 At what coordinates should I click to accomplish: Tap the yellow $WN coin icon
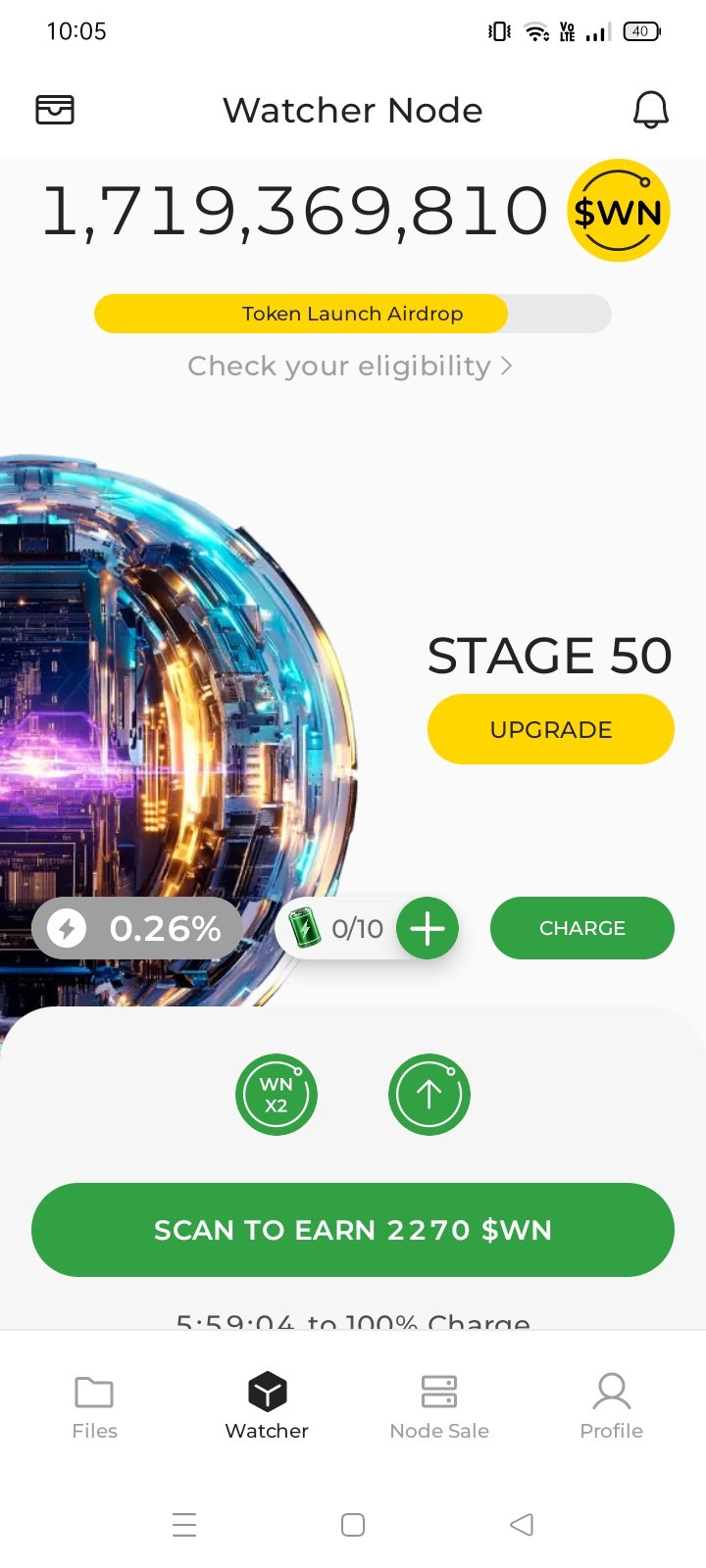[x=618, y=211]
